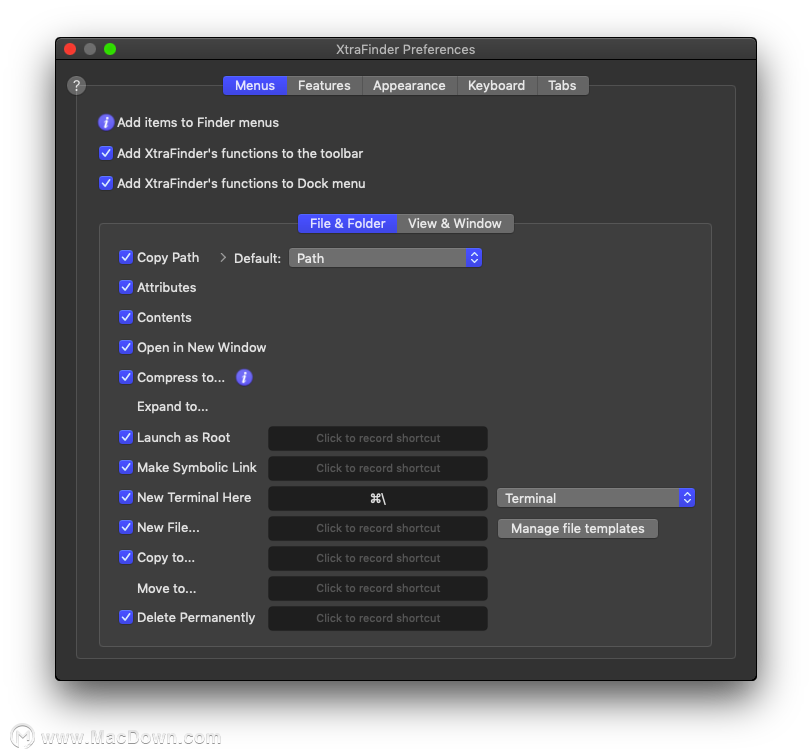Image resolution: width=812 pixels, height=754 pixels.
Task: Open the Default Path dropdown
Action: point(385,258)
